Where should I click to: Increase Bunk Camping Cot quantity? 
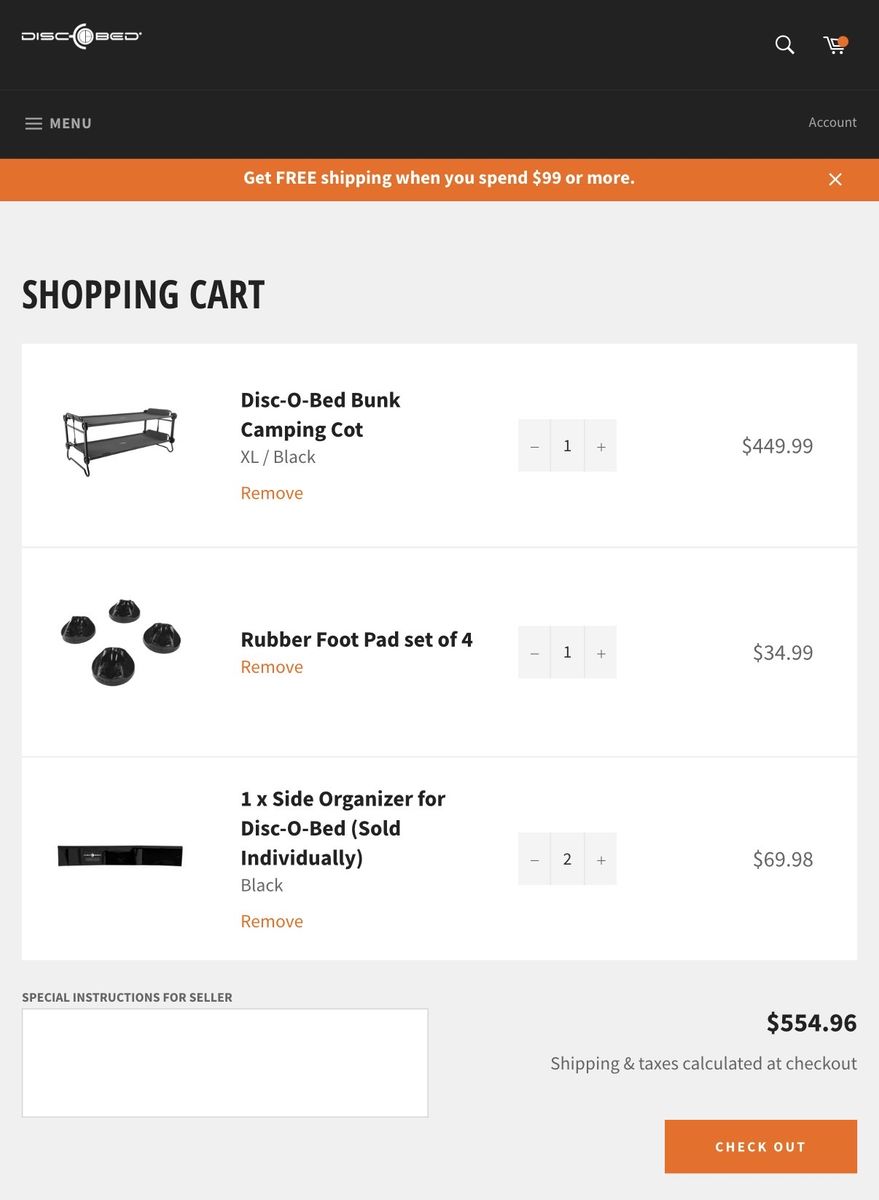coord(601,446)
